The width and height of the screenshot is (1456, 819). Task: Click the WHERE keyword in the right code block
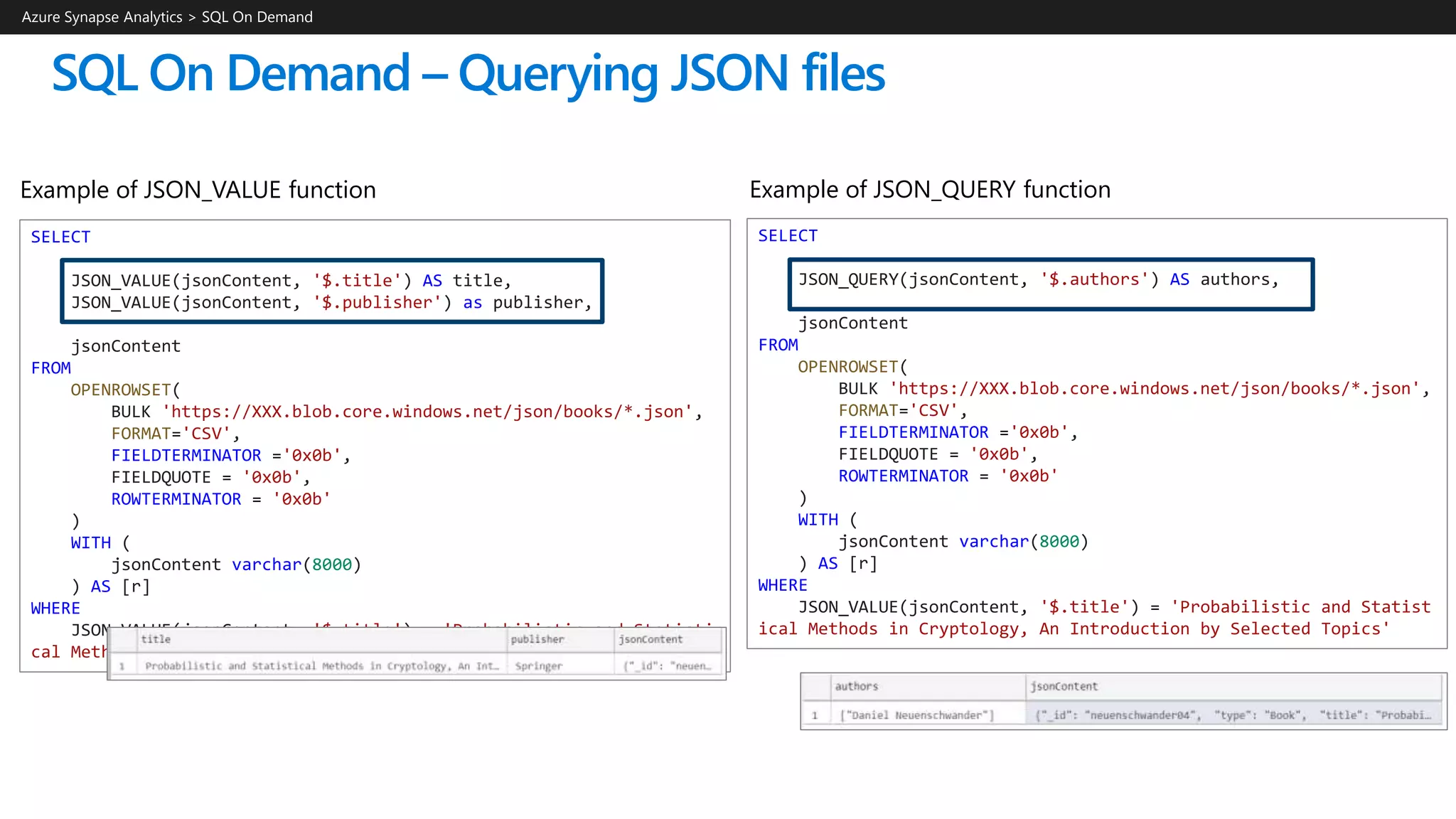[783, 585]
